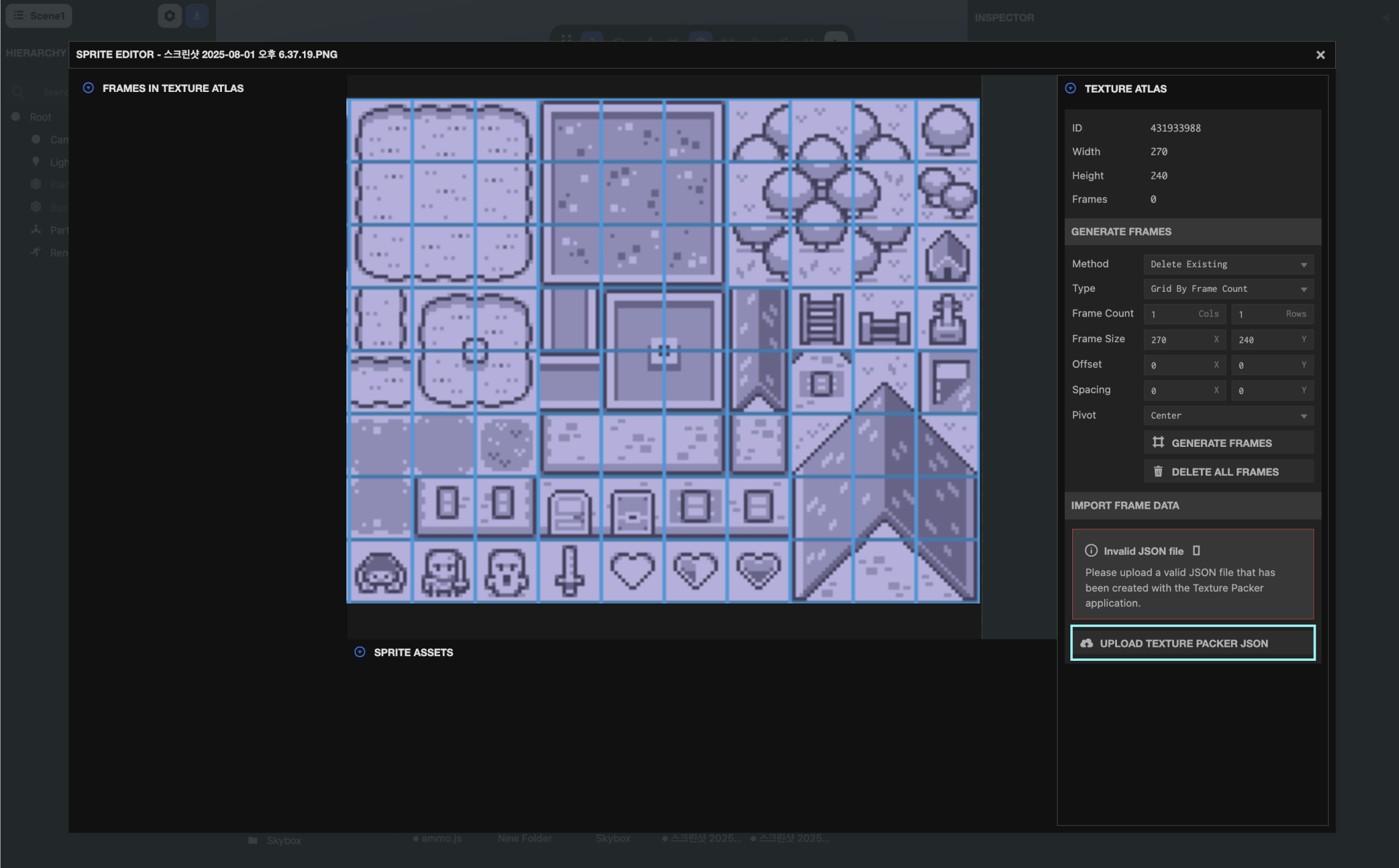Click the empty heart sprite in the atlas

(x=633, y=571)
